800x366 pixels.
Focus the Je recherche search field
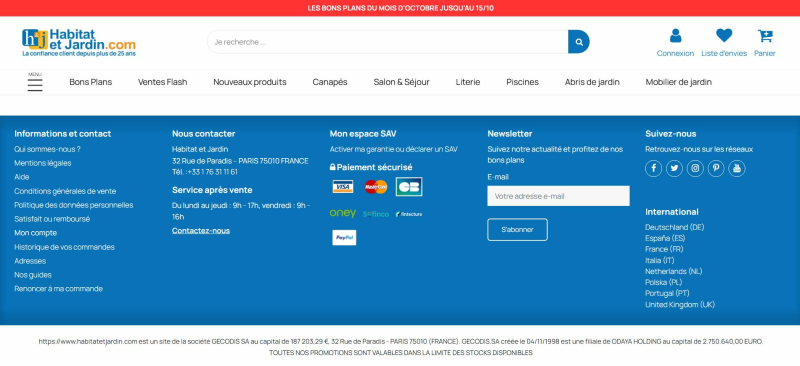coord(388,42)
